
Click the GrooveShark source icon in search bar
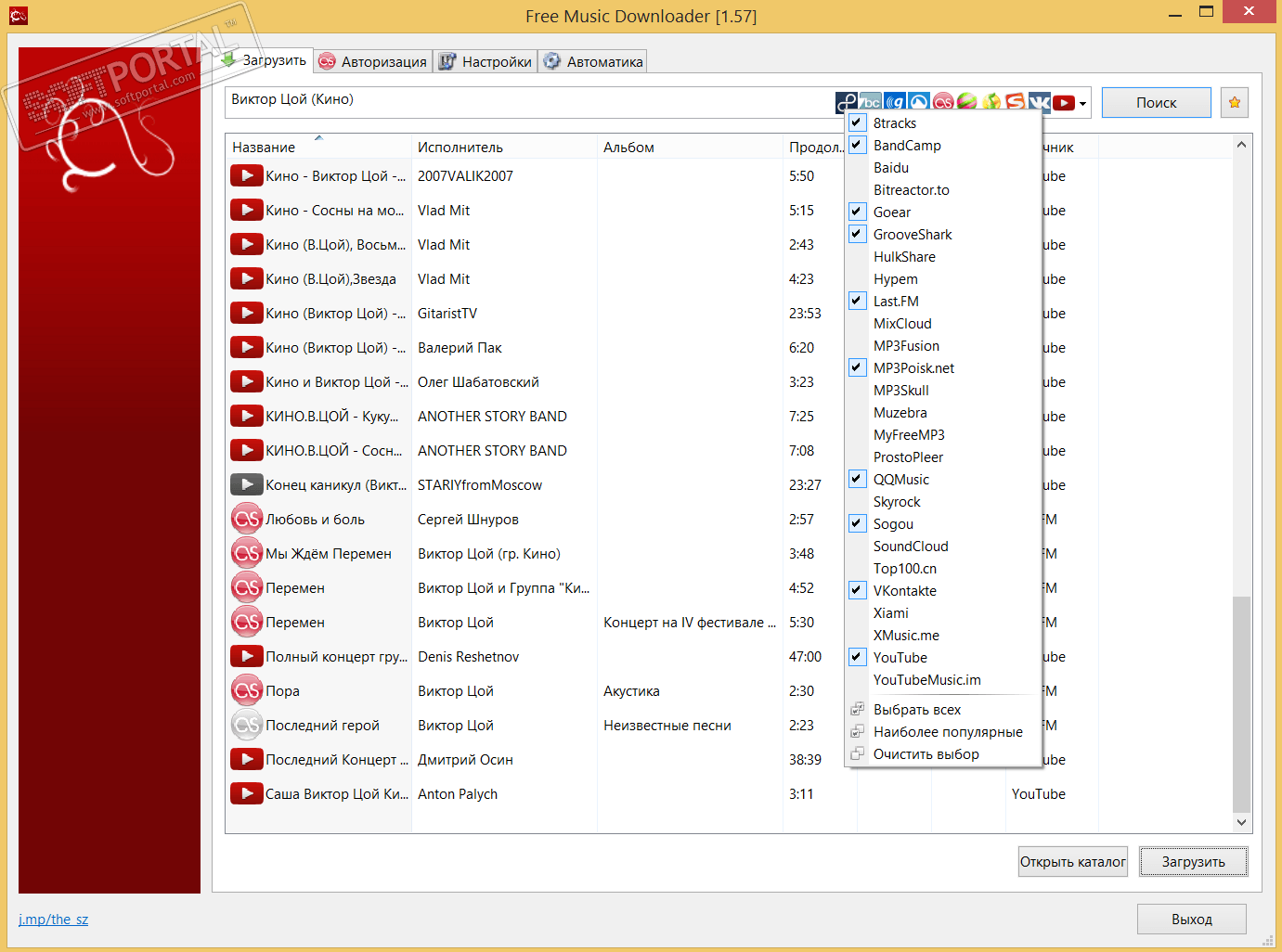point(919,103)
